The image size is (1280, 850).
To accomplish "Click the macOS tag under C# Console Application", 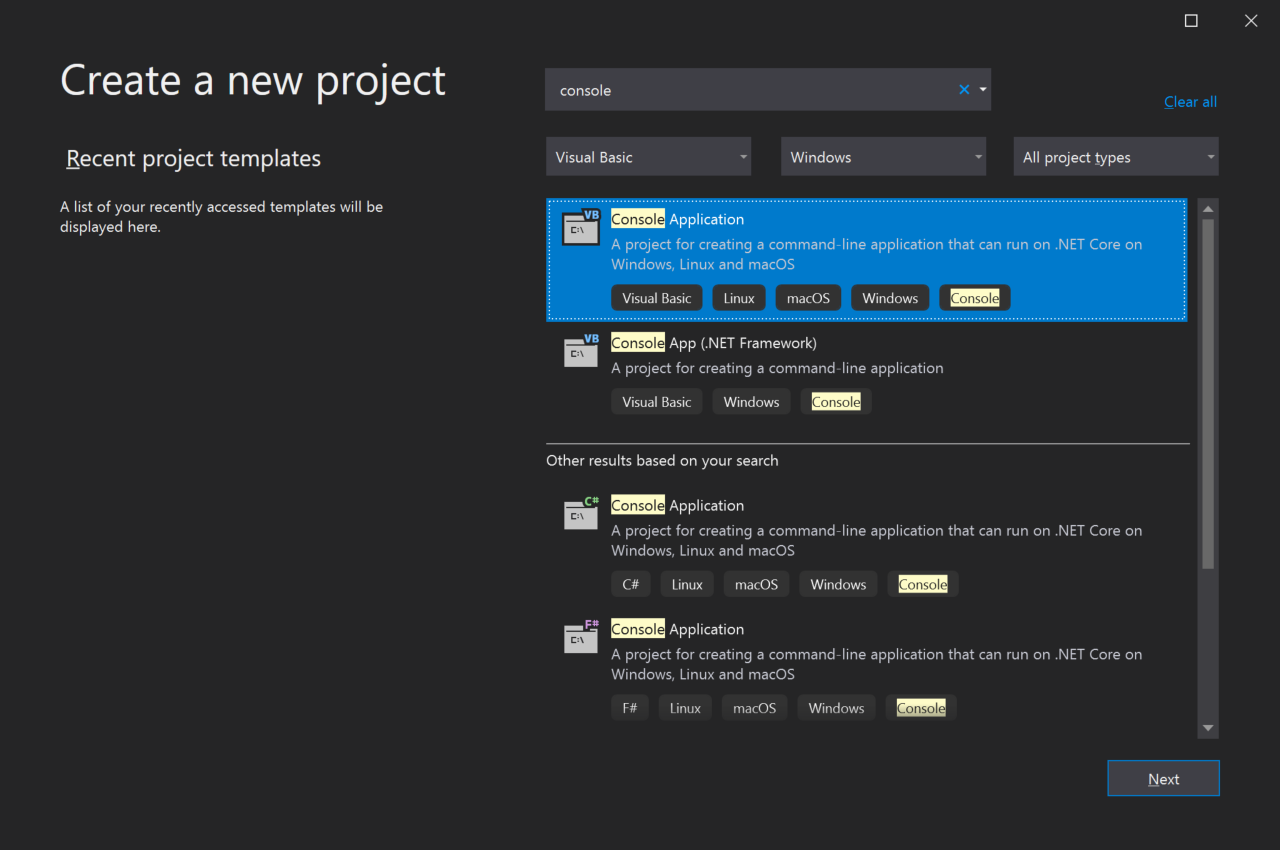I will point(756,584).
